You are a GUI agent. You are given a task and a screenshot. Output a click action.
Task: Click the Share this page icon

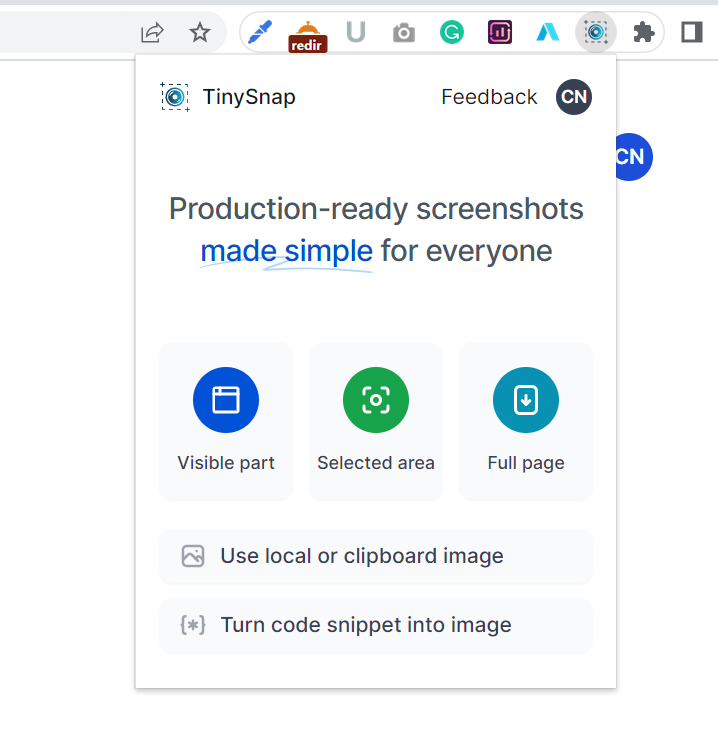(152, 33)
